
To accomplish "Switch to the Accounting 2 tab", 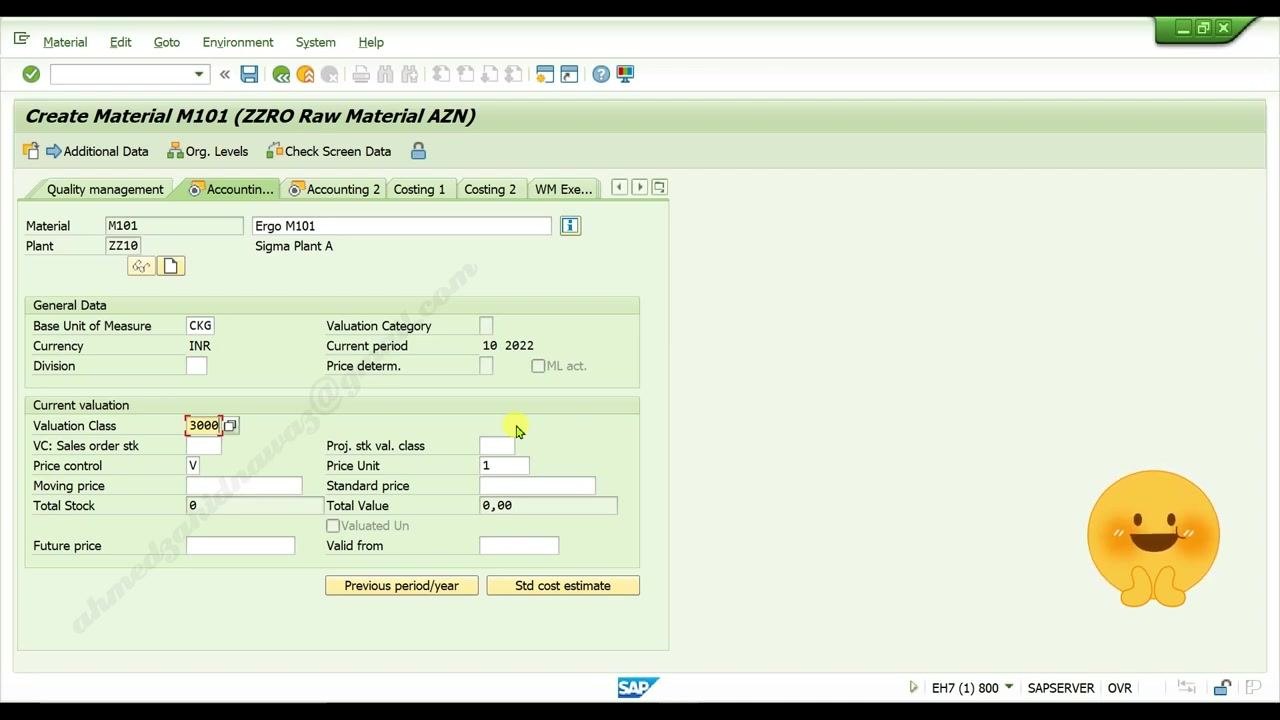I will coord(334,189).
